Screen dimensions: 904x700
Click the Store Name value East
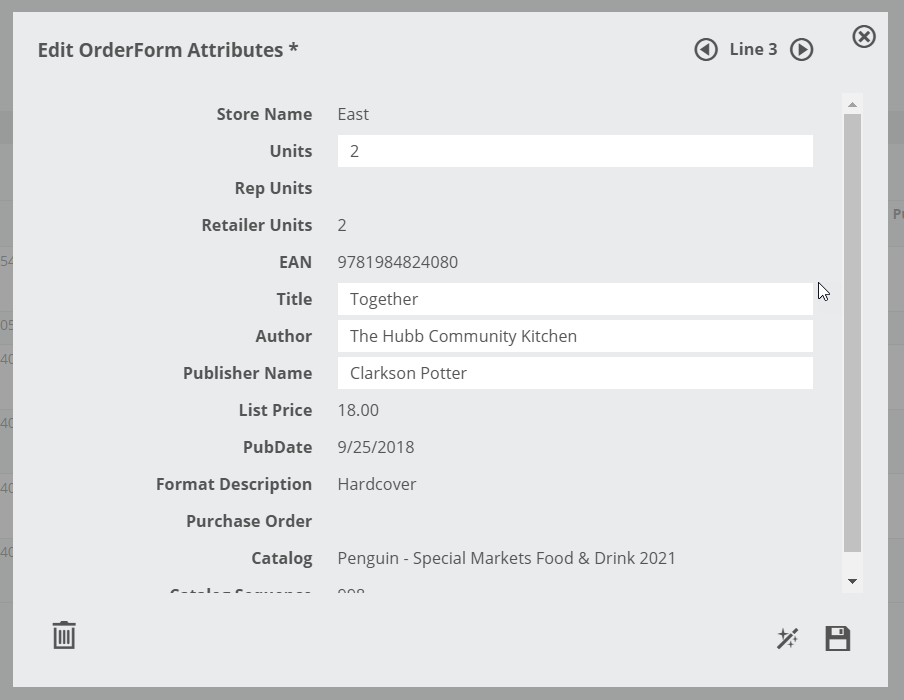(x=353, y=114)
